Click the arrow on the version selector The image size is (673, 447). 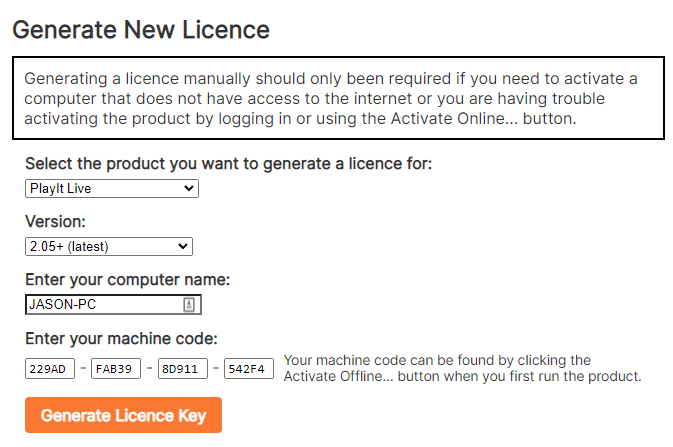click(x=183, y=246)
